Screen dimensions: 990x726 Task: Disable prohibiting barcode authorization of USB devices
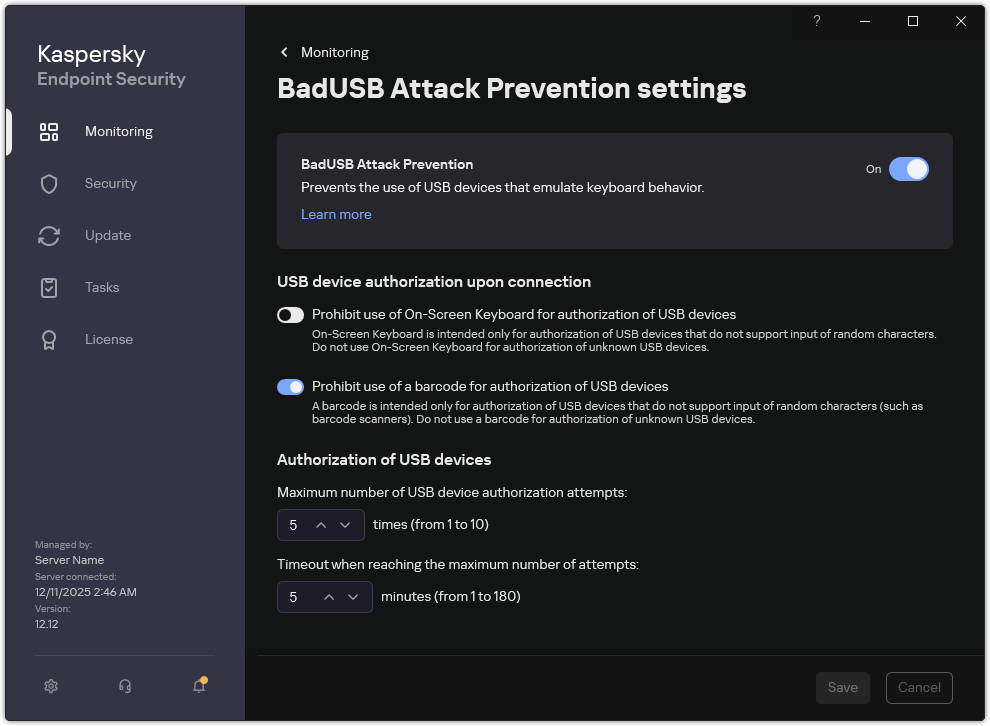pyautogui.click(x=290, y=387)
